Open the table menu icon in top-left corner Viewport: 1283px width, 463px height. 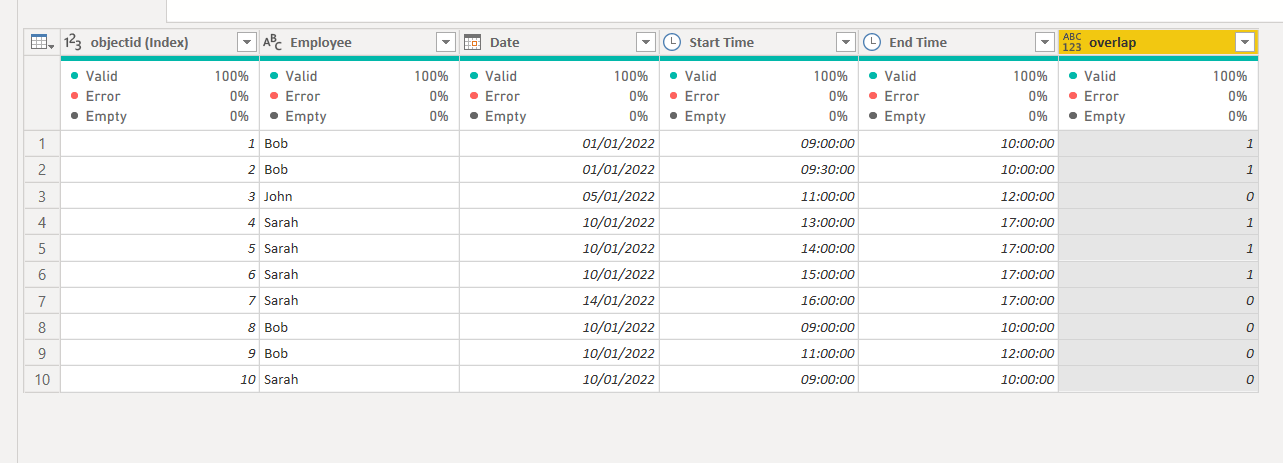point(41,42)
